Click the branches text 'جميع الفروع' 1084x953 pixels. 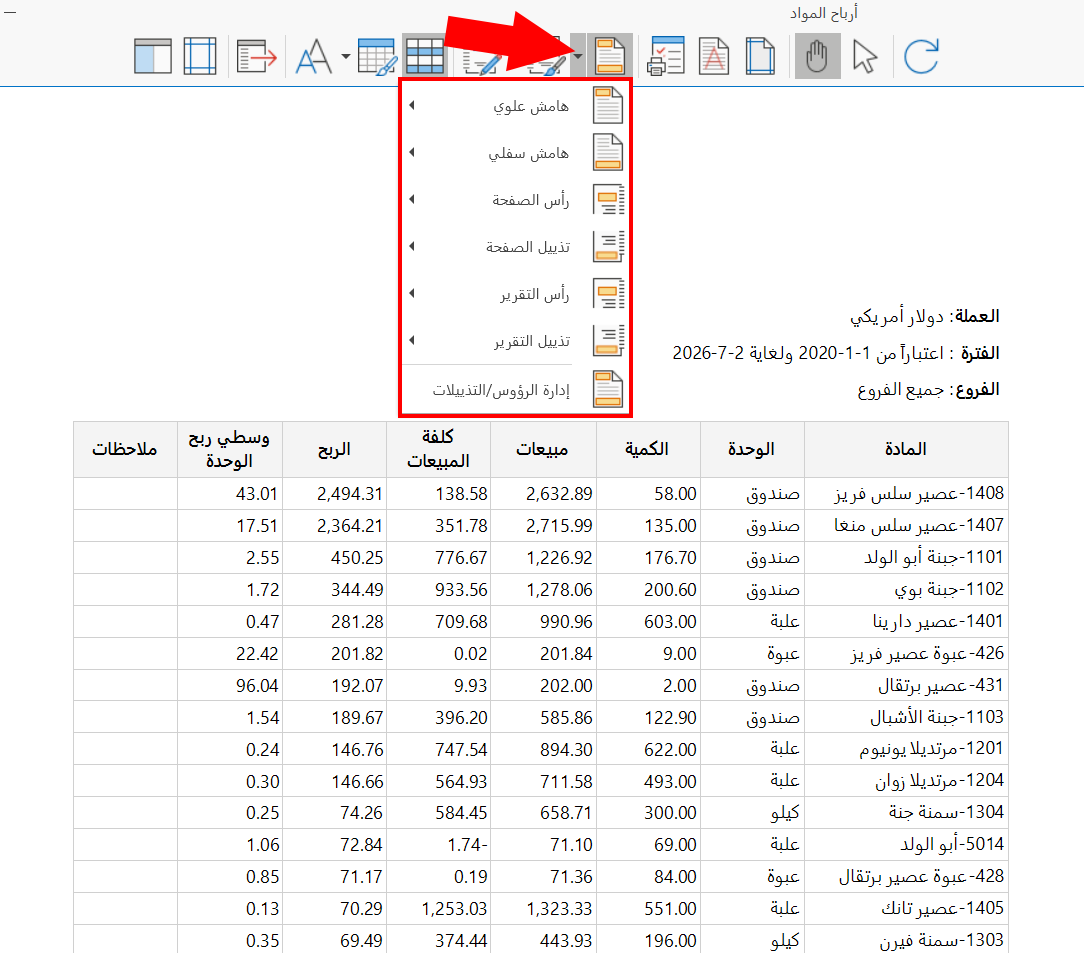pyautogui.click(x=901, y=390)
